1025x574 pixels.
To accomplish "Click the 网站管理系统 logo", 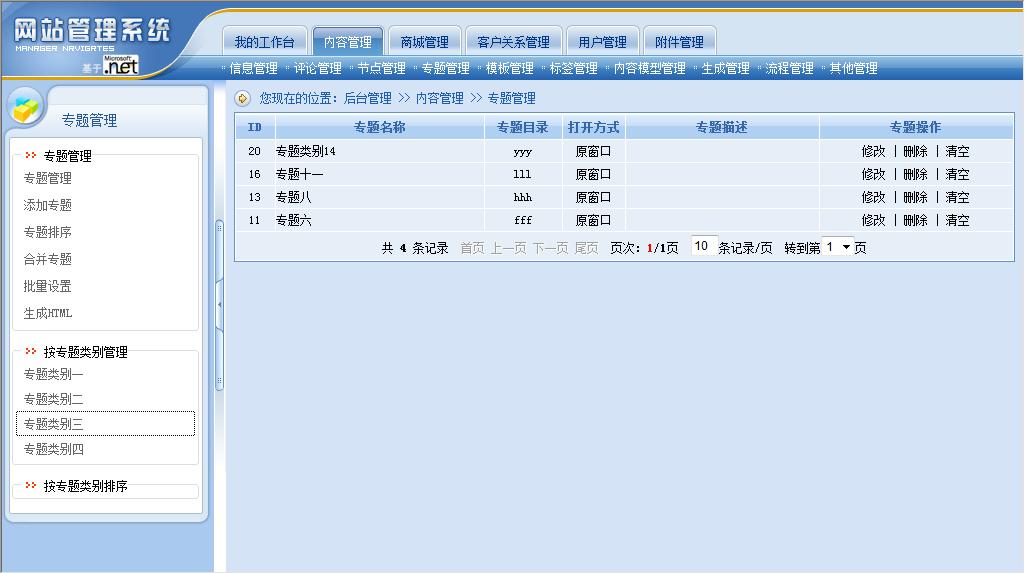I will [92, 32].
